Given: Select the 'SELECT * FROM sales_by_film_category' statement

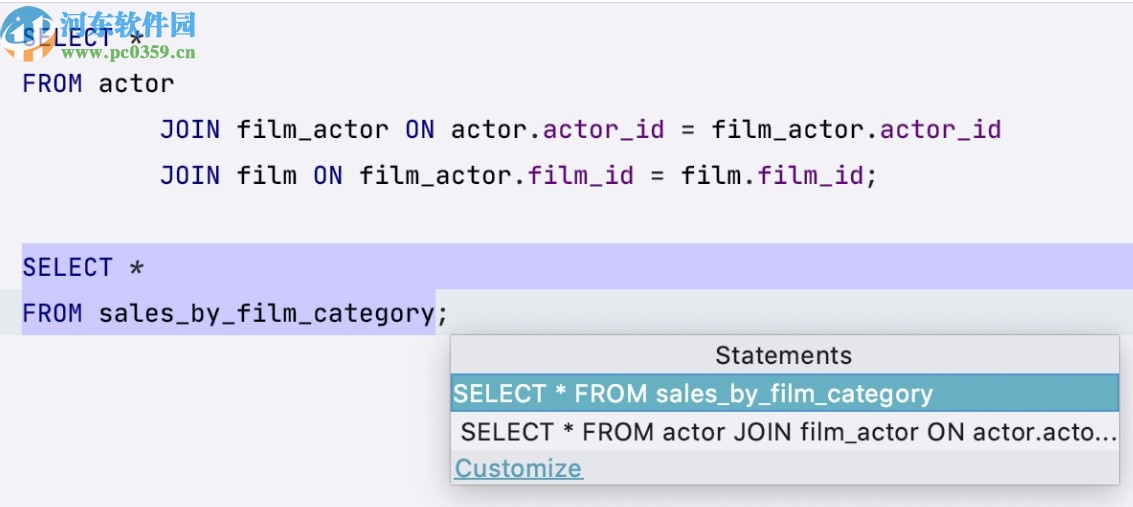Looking at the screenshot, I should pyautogui.click(x=784, y=394).
